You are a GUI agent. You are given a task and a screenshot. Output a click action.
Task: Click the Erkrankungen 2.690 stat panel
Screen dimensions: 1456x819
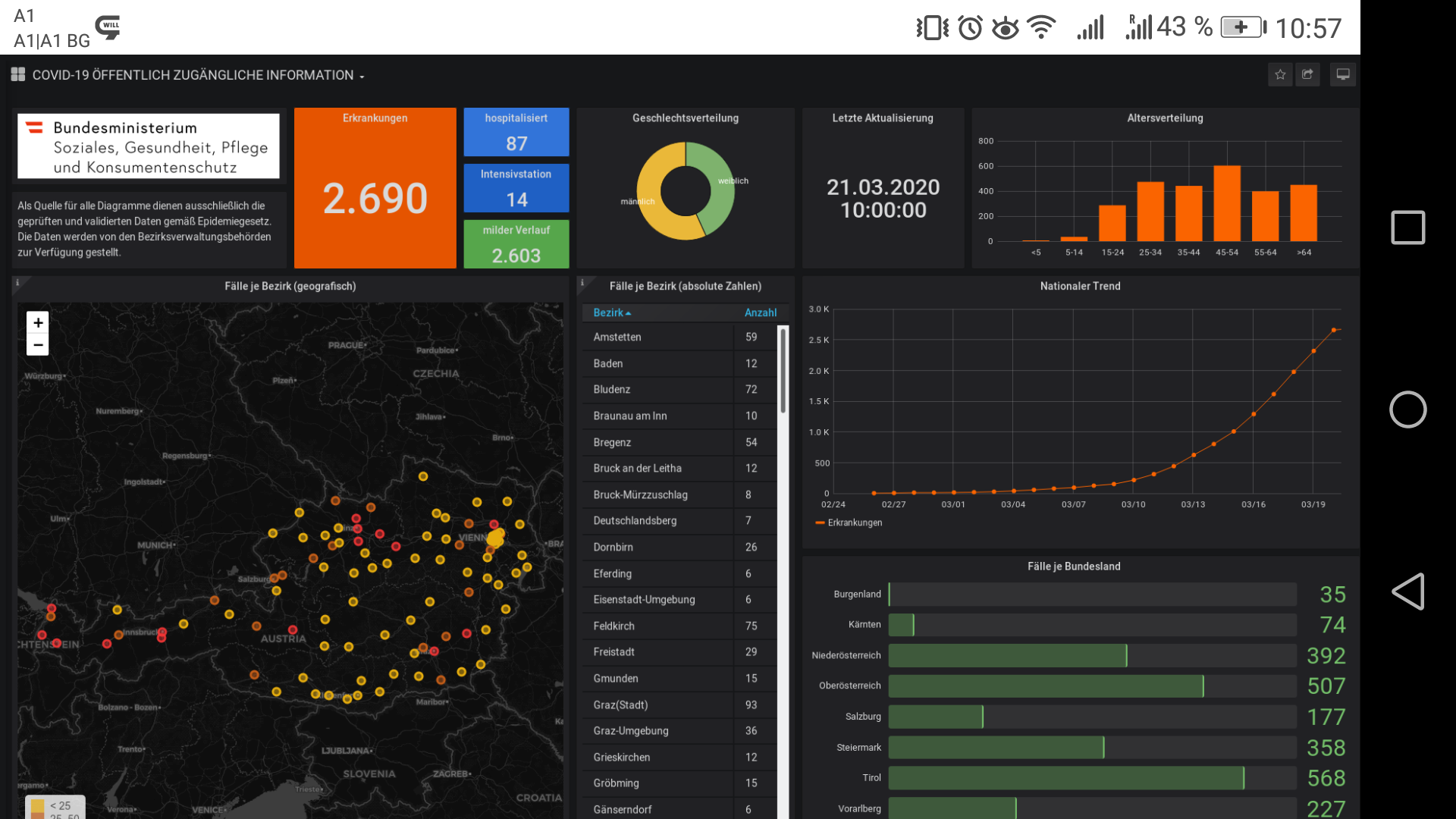click(x=375, y=197)
